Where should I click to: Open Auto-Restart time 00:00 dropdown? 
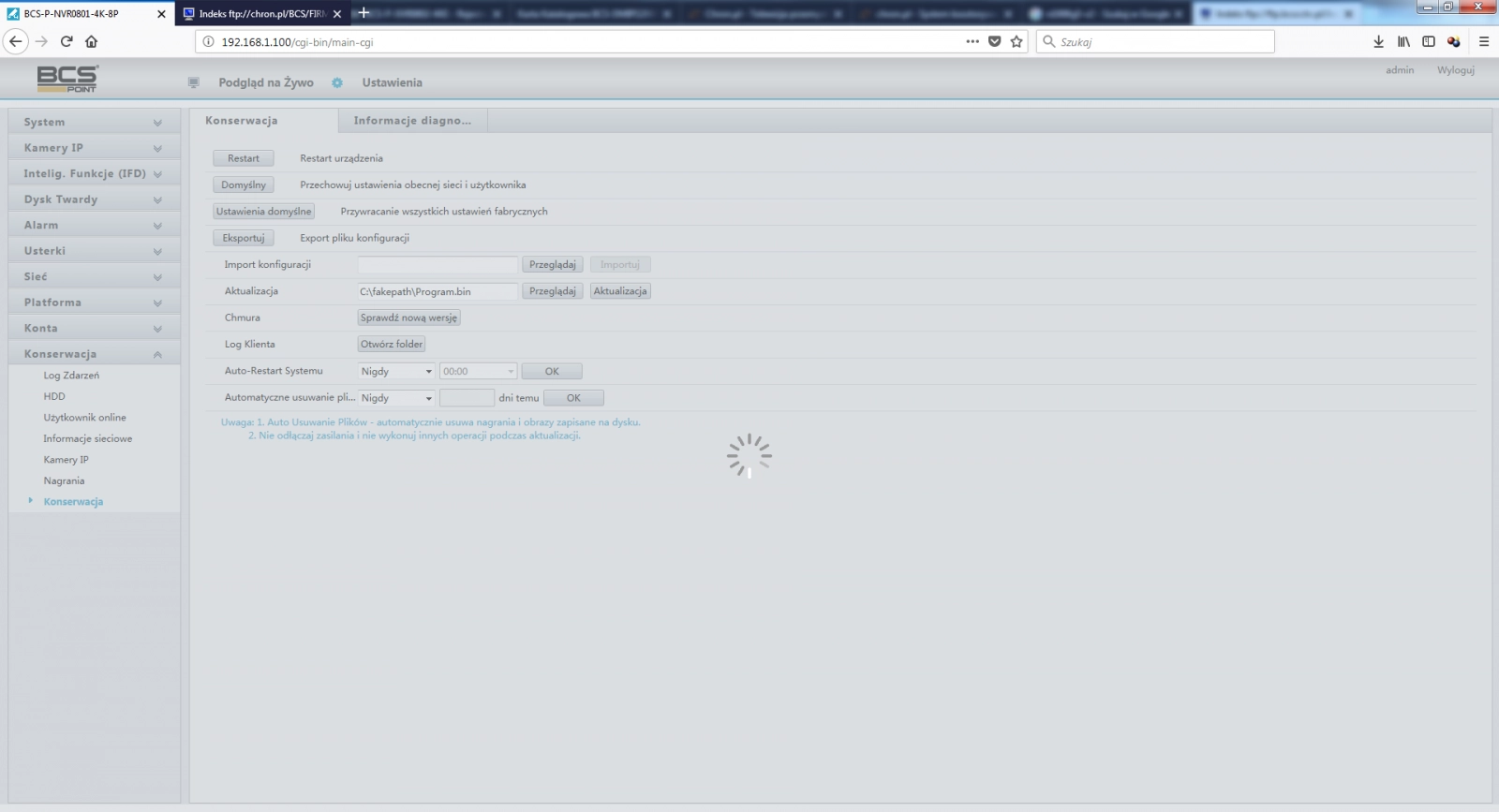pyautogui.click(x=478, y=372)
